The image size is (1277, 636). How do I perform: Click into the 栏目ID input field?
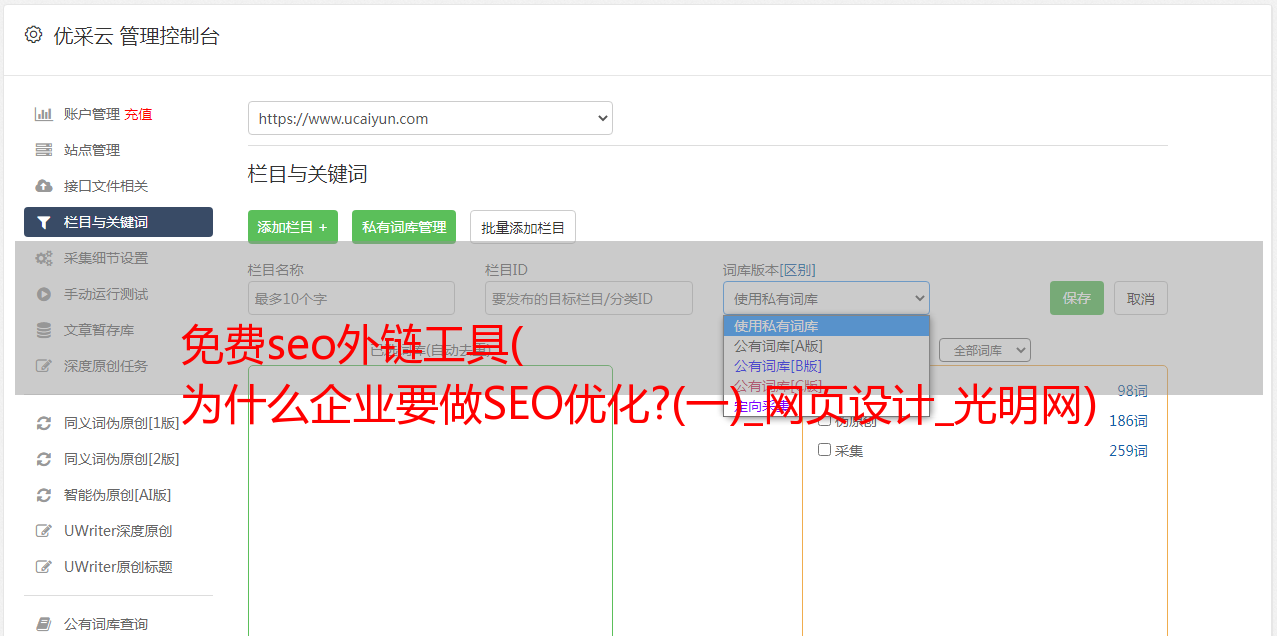pyautogui.click(x=589, y=298)
